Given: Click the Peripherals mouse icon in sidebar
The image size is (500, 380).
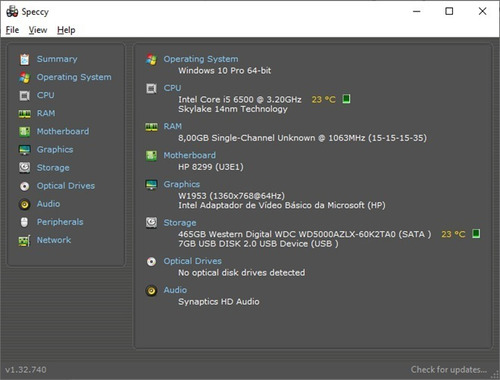Looking at the screenshot, I should pyautogui.click(x=24, y=222).
